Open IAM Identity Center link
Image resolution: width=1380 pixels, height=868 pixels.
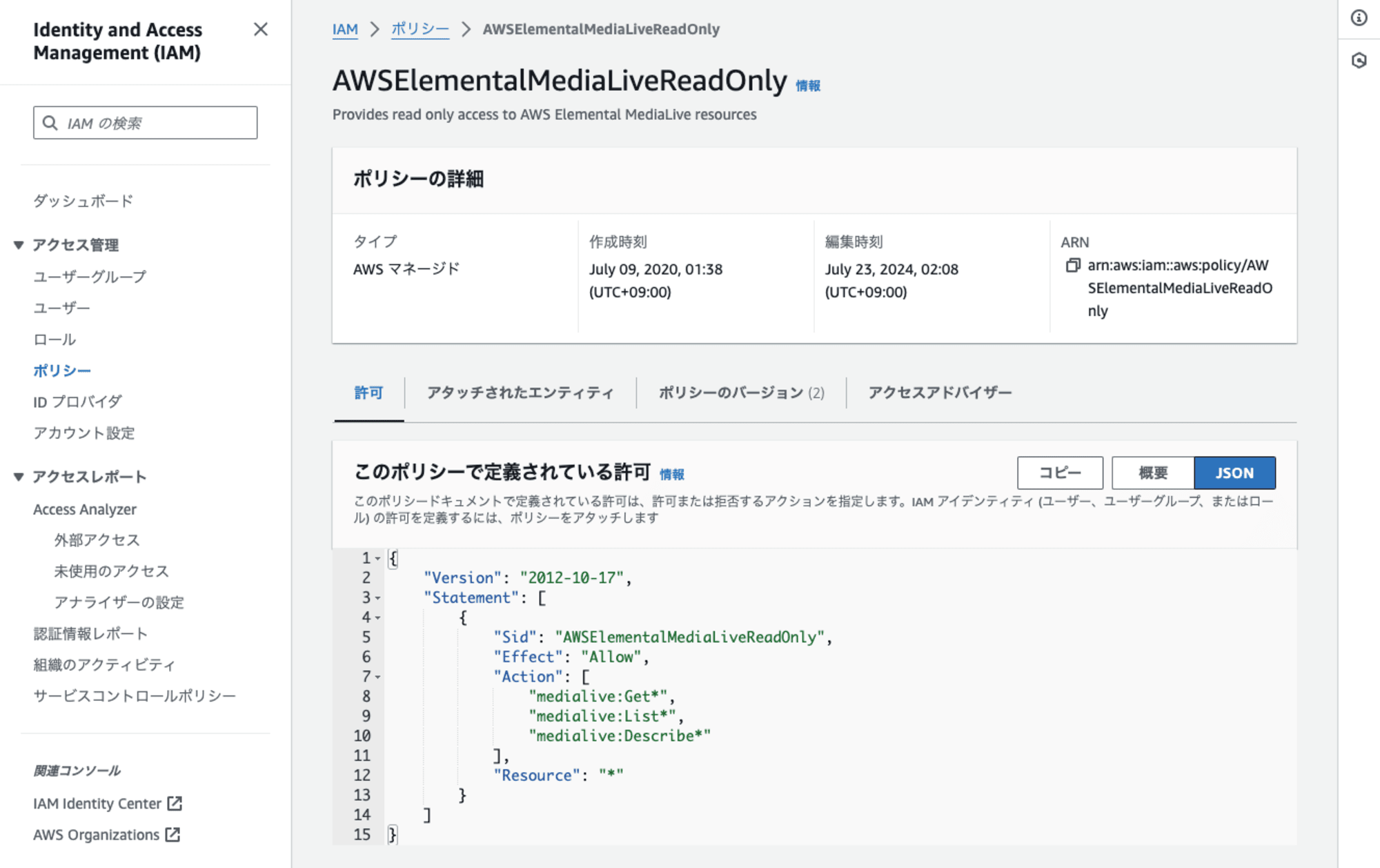[x=97, y=803]
